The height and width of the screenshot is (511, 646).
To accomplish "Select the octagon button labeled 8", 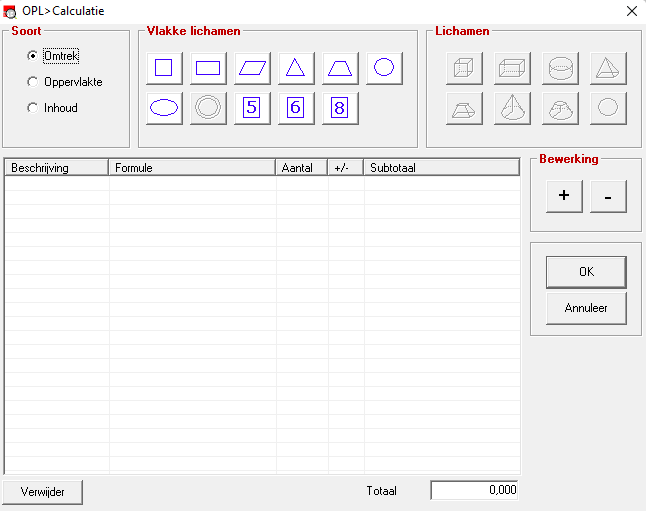I will 340,108.
